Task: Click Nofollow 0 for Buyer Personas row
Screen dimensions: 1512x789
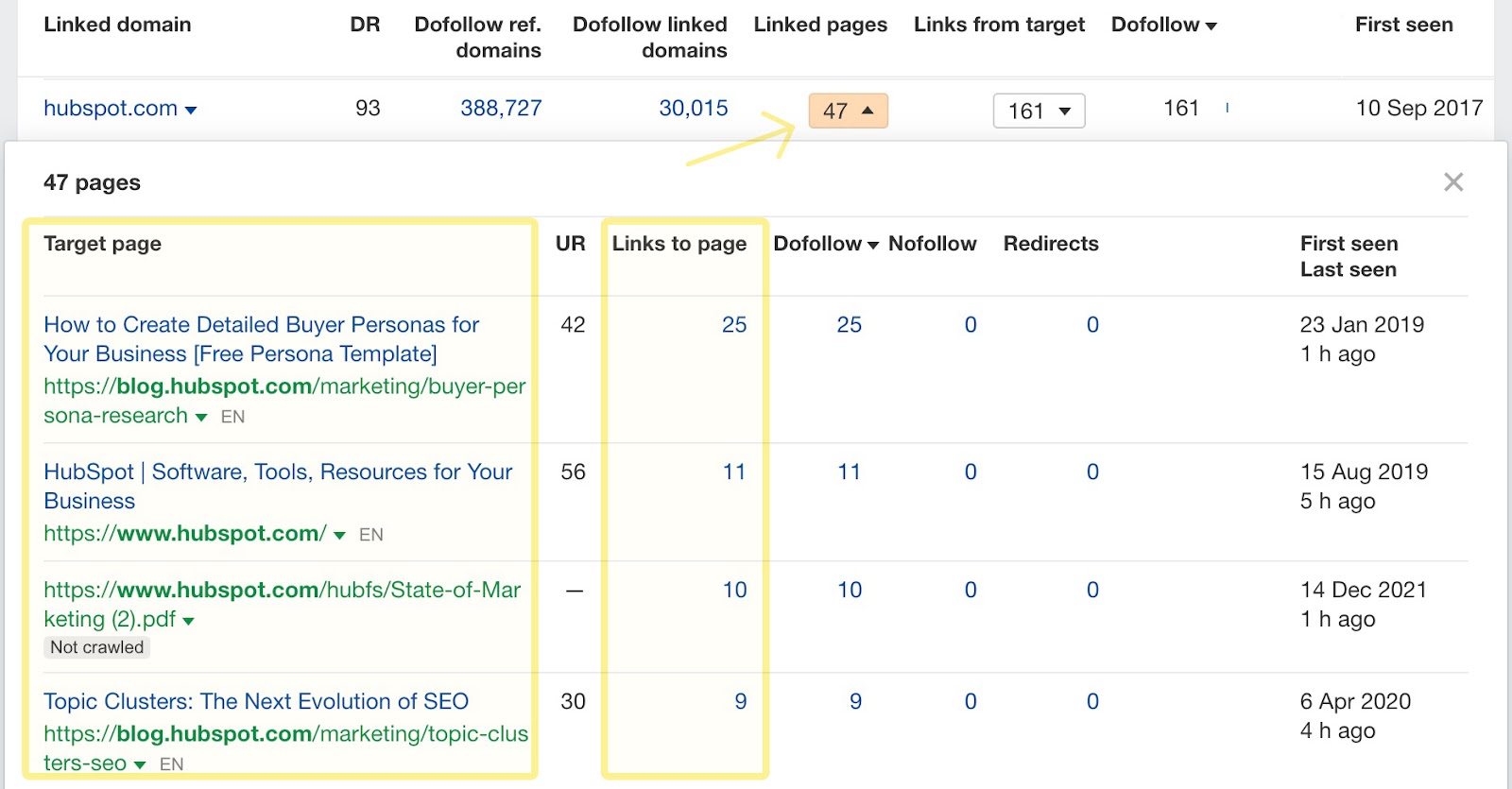Action: (x=971, y=324)
